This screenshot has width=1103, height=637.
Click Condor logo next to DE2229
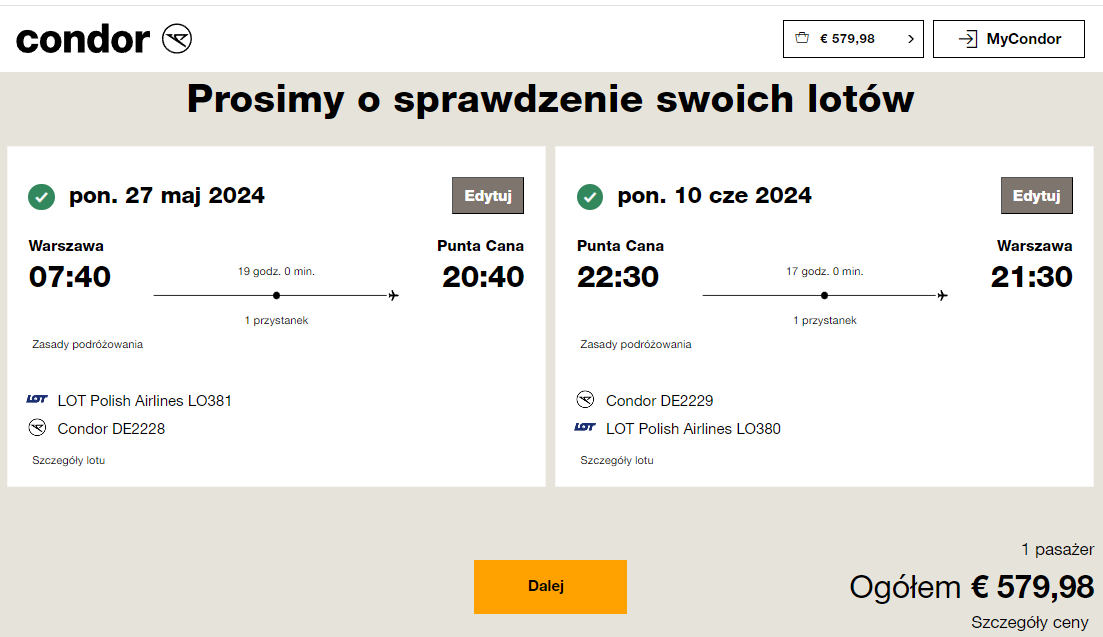(585, 399)
